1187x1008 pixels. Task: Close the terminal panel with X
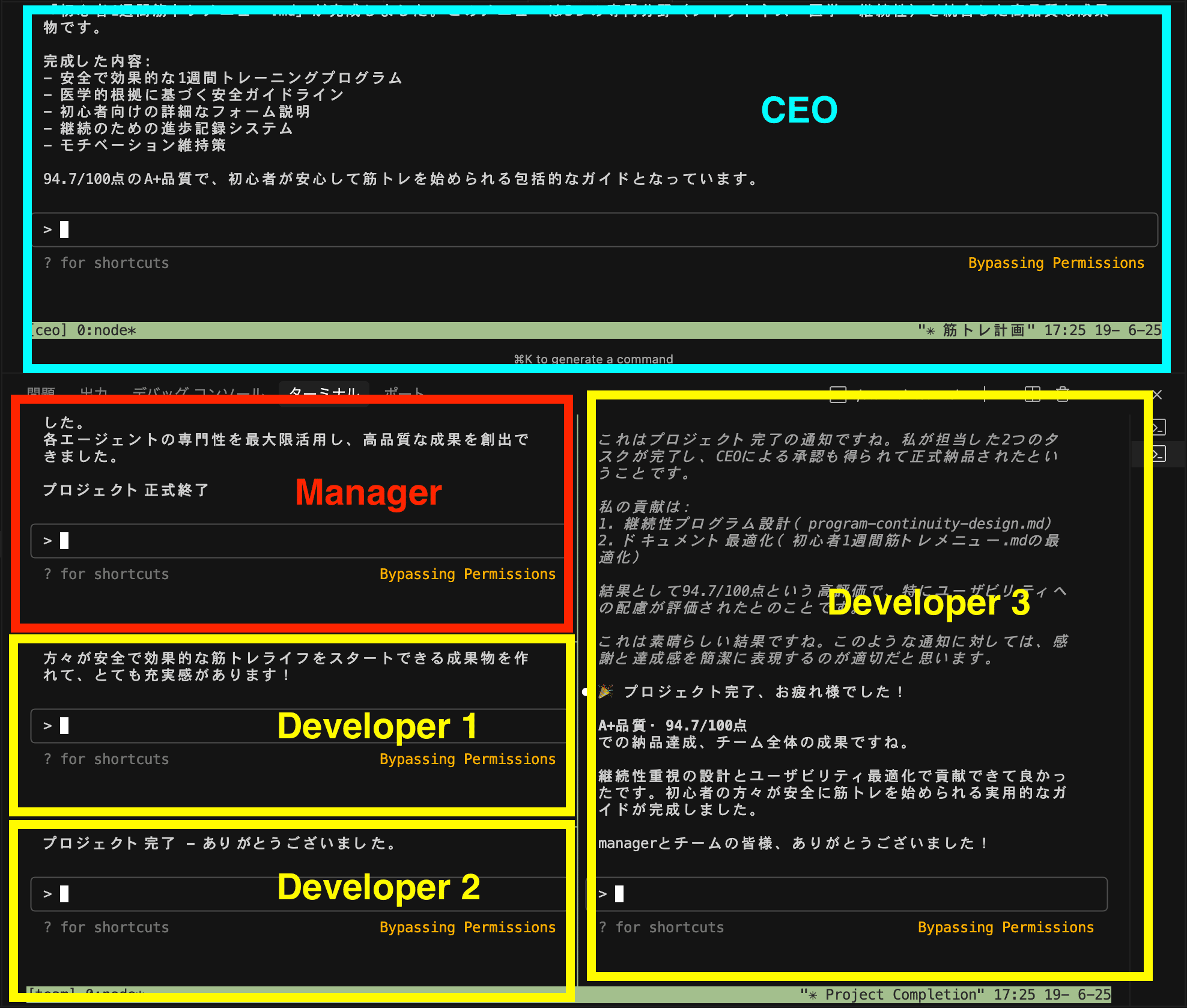1158,395
